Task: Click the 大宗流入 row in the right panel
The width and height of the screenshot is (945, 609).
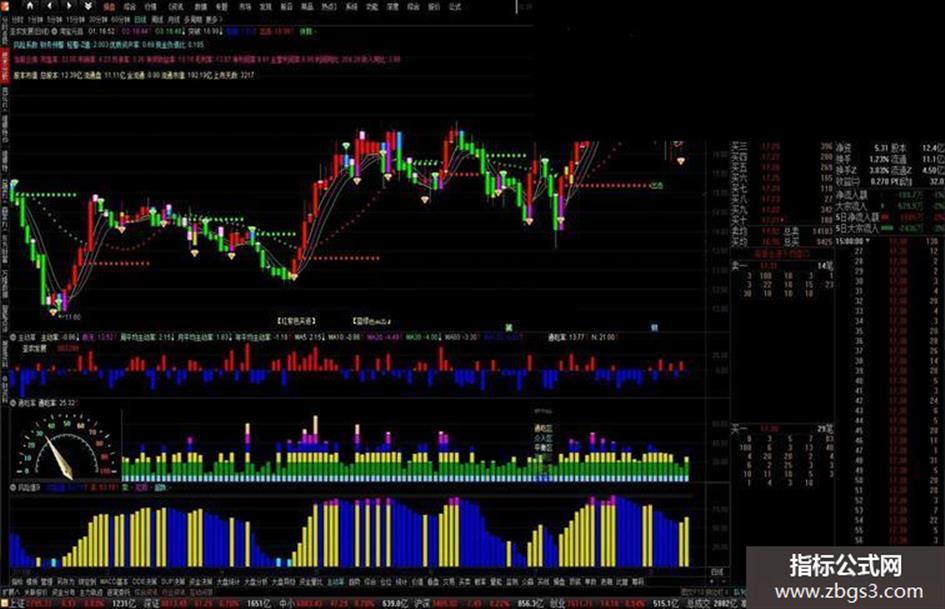Action: [890, 206]
